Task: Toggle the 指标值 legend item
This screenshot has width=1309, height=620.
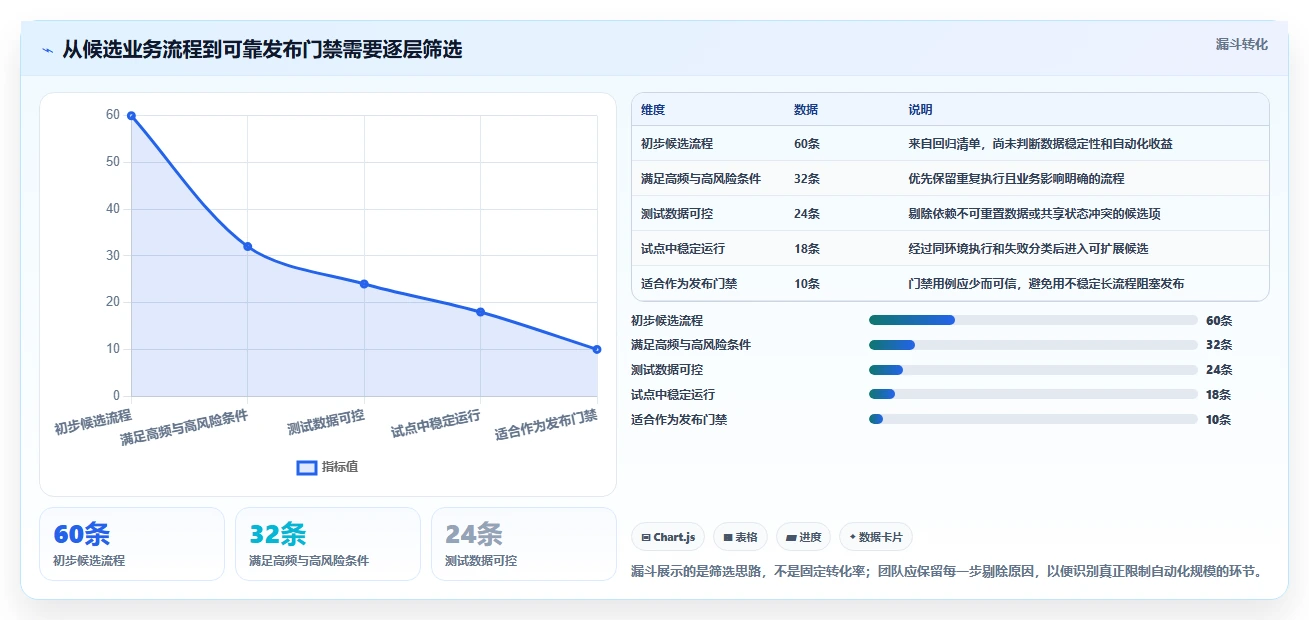Action: tap(327, 467)
